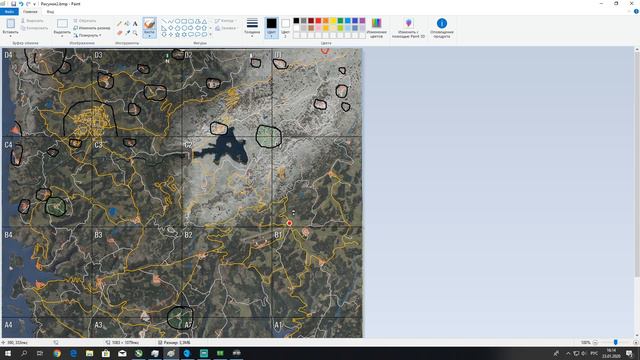
Task: Click the Select rectangle icon
Action: (x=62, y=24)
